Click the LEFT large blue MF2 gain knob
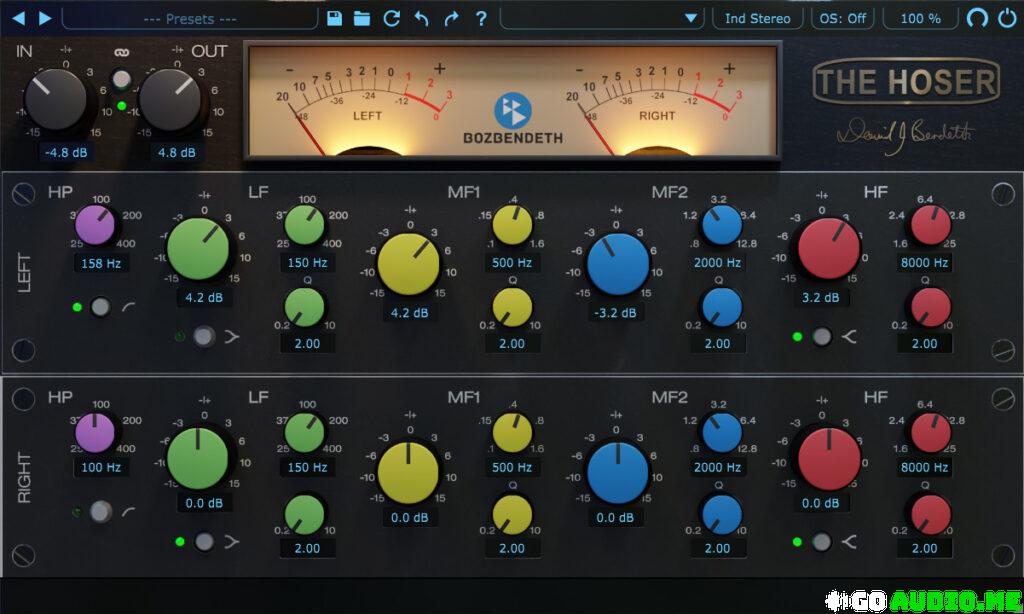The image size is (1024, 614). (x=618, y=265)
